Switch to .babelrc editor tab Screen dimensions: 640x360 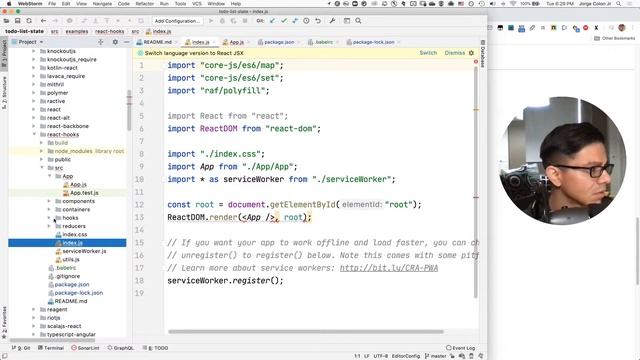click(x=324, y=42)
